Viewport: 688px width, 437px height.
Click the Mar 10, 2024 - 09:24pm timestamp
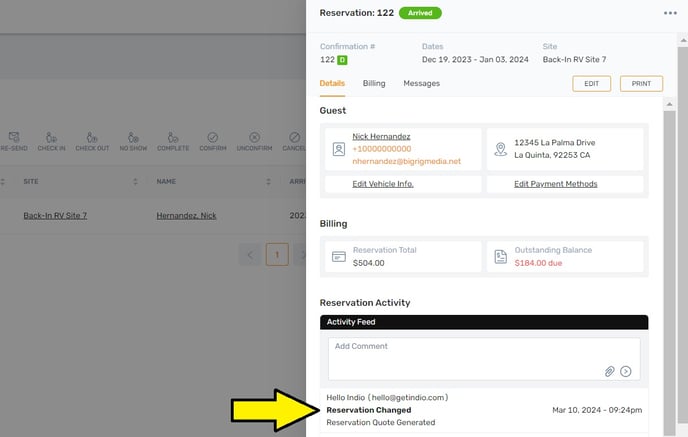pos(597,410)
